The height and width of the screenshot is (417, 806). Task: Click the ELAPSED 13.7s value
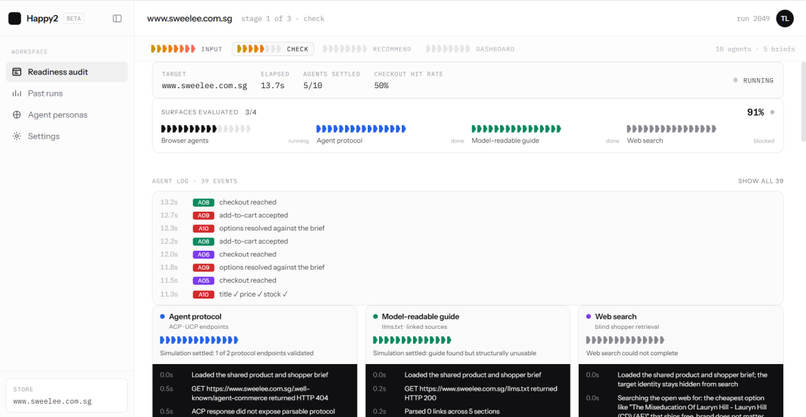coord(272,86)
